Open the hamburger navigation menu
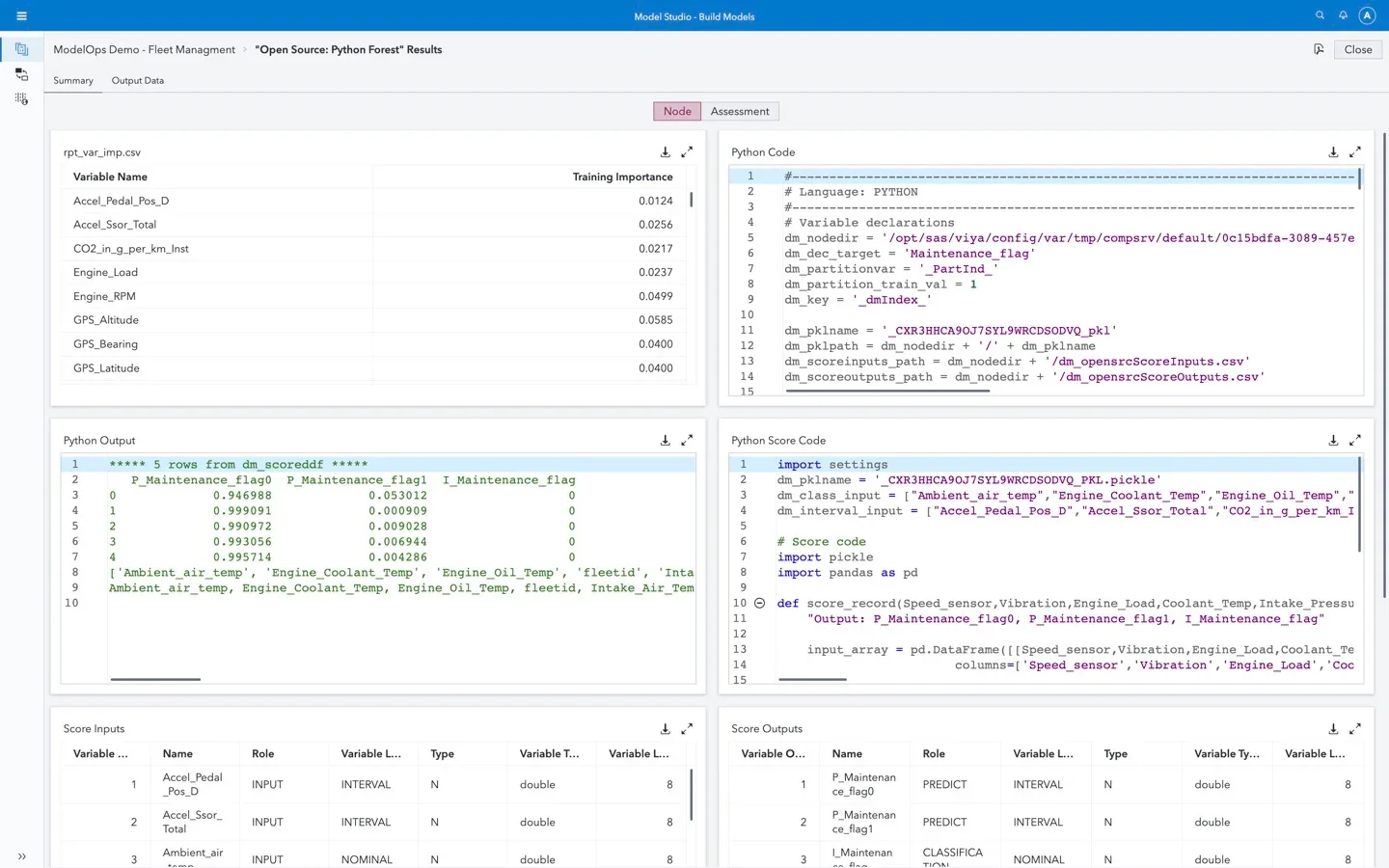 21,15
